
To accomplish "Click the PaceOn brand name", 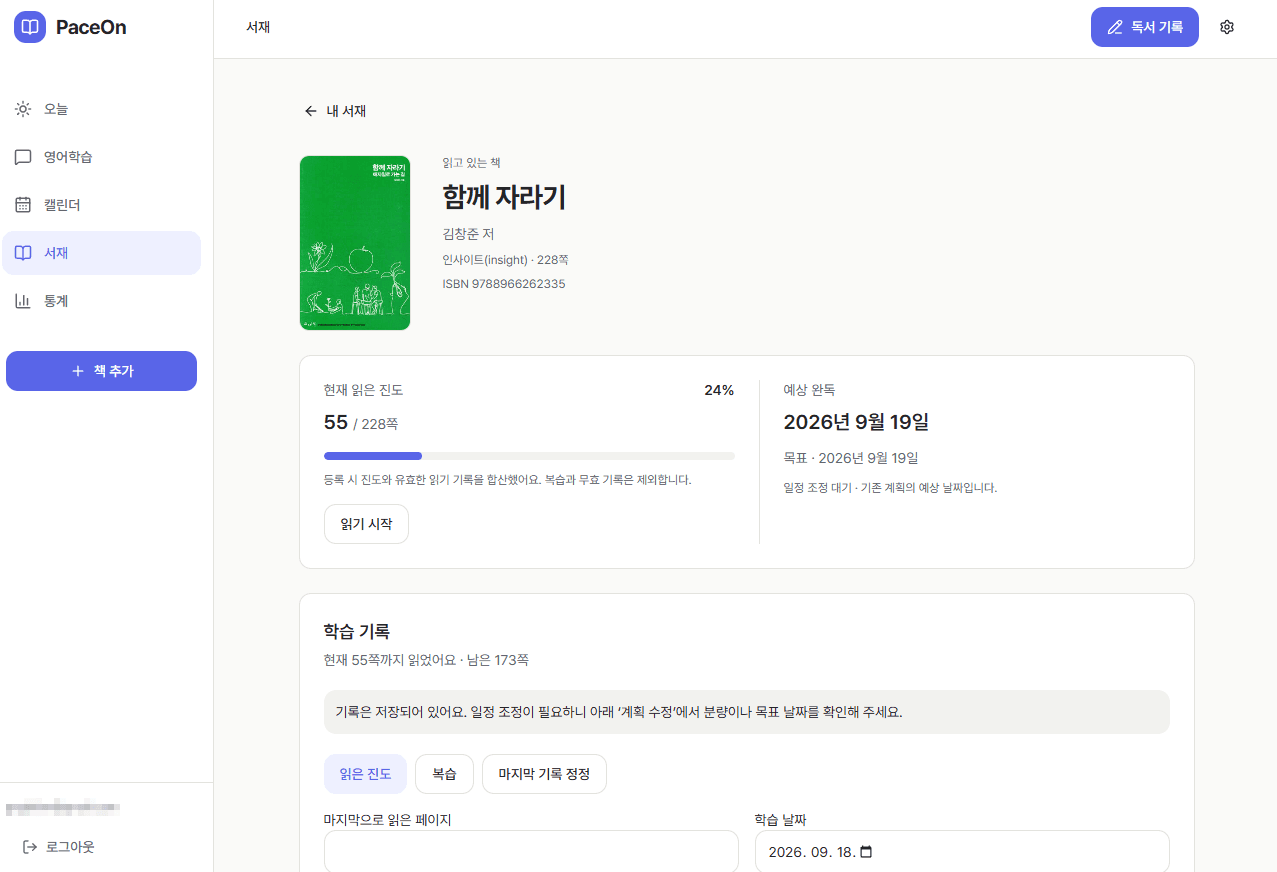I will coord(91,27).
